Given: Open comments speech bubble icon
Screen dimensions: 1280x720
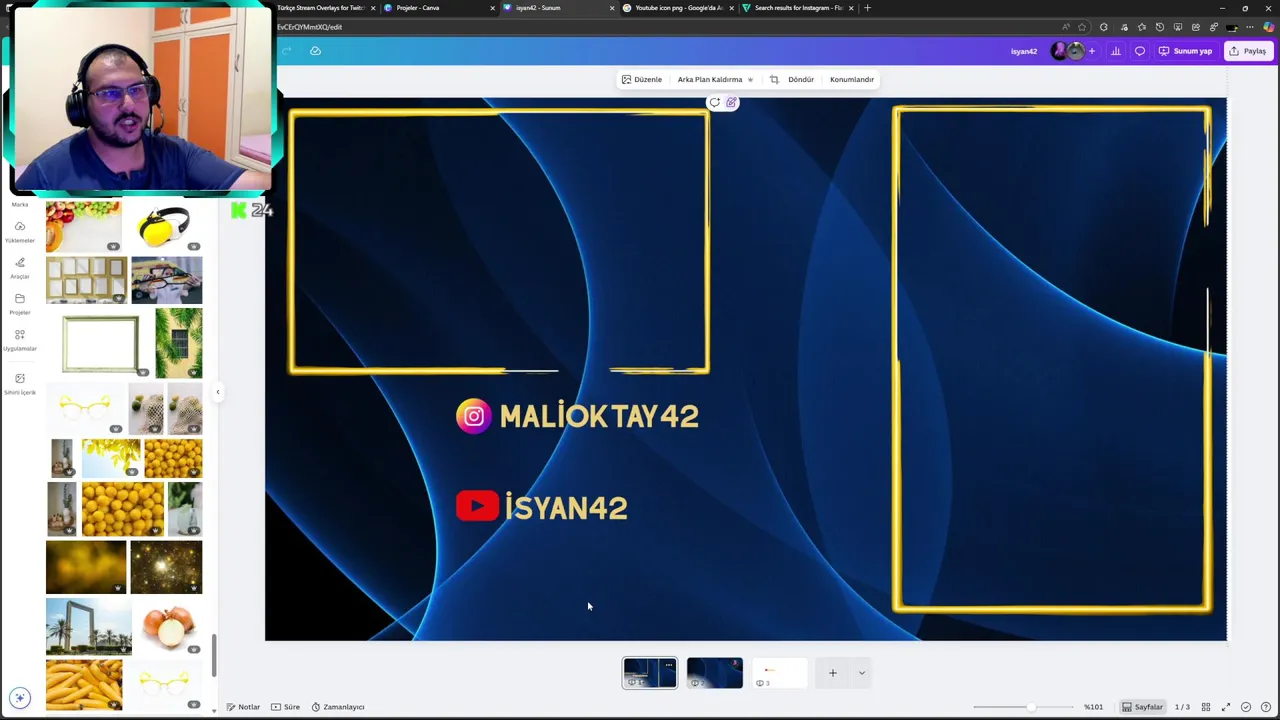Looking at the screenshot, I should 1140,51.
